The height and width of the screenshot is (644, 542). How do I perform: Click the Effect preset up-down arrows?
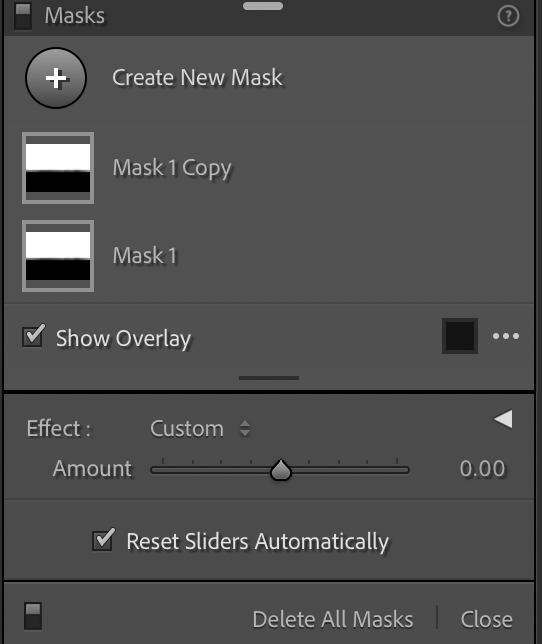245,428
